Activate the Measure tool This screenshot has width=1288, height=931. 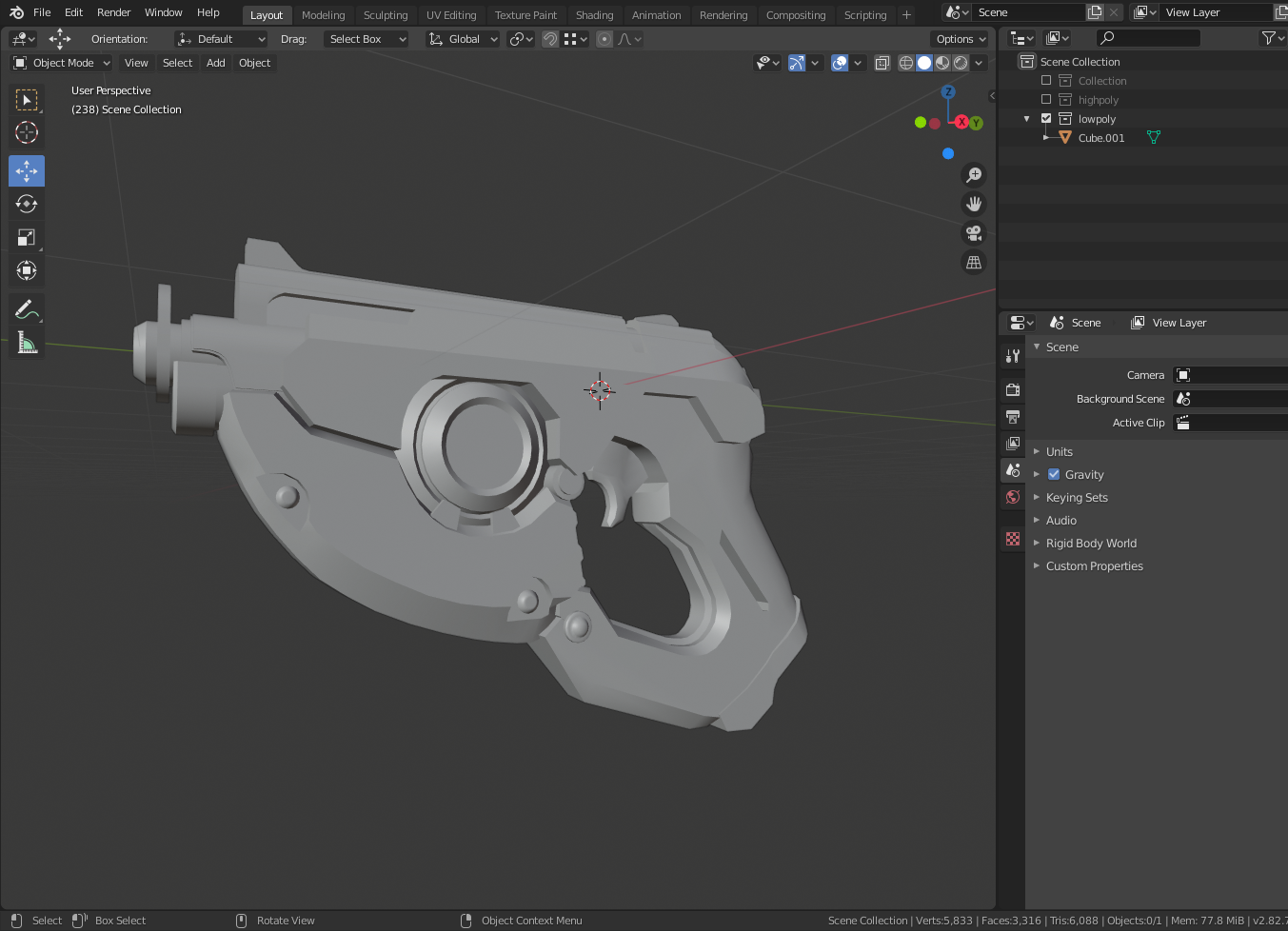(x=27, y=342)
